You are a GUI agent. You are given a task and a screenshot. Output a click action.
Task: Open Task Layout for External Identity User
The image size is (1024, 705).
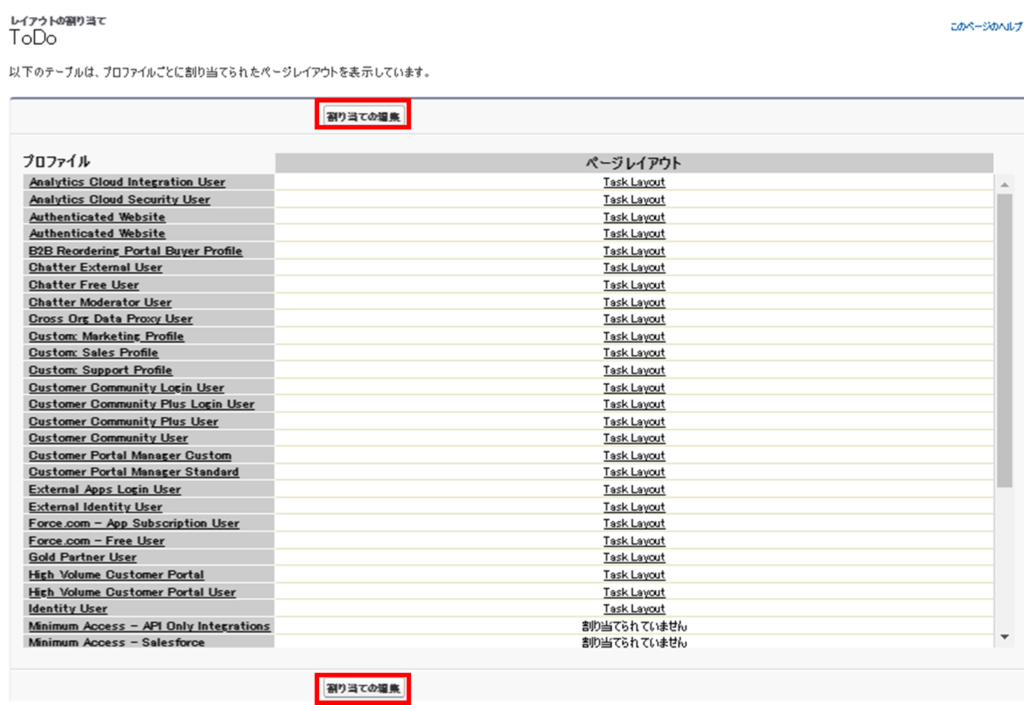coord(633,507)
